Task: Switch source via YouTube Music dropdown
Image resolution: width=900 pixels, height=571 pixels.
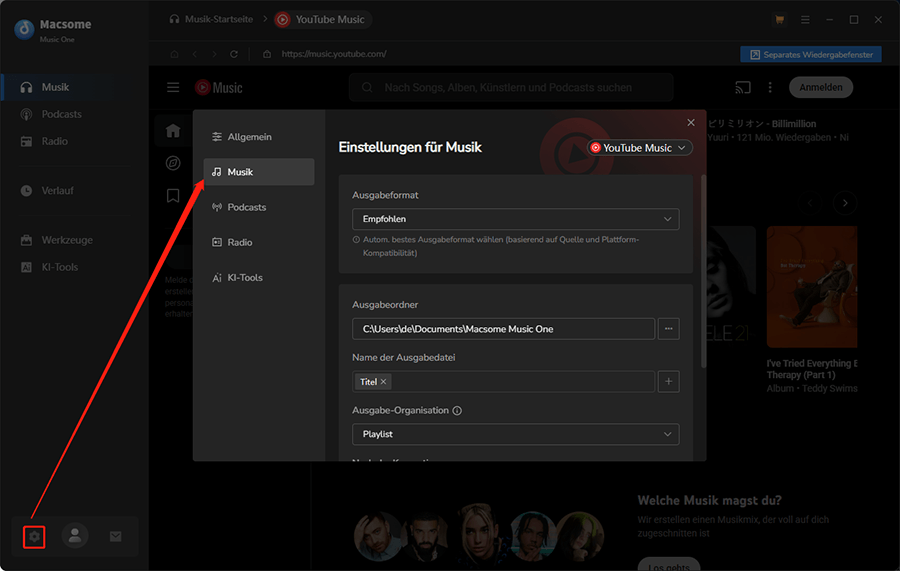Action: tap(639, 148)
